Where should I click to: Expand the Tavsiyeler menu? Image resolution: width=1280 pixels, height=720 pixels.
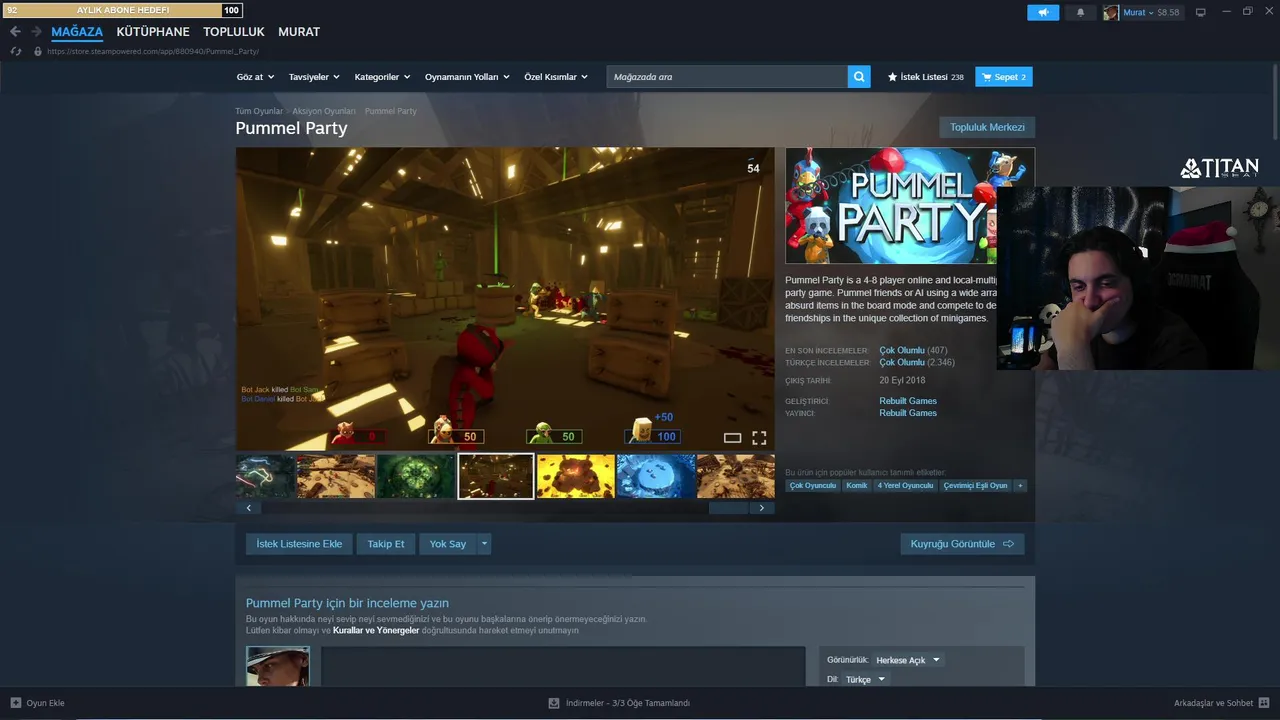(x=314, y=77)
